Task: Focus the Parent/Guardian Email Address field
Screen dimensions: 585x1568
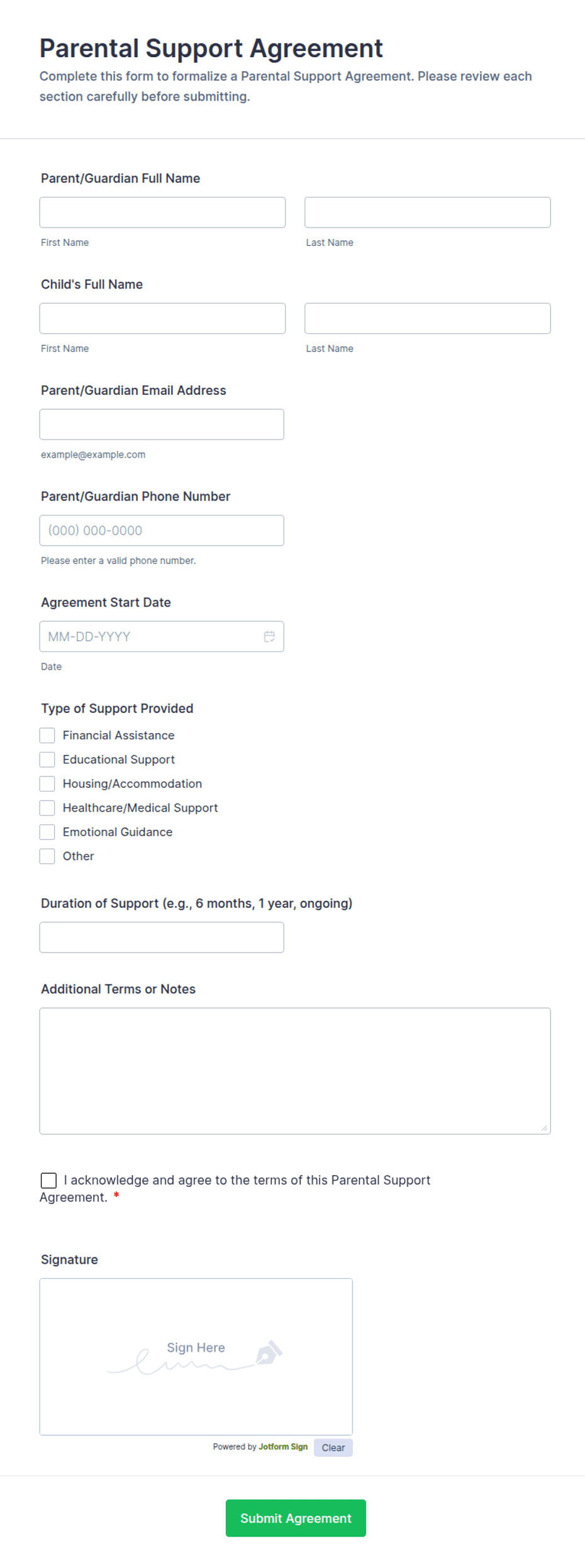Action: 162,424
